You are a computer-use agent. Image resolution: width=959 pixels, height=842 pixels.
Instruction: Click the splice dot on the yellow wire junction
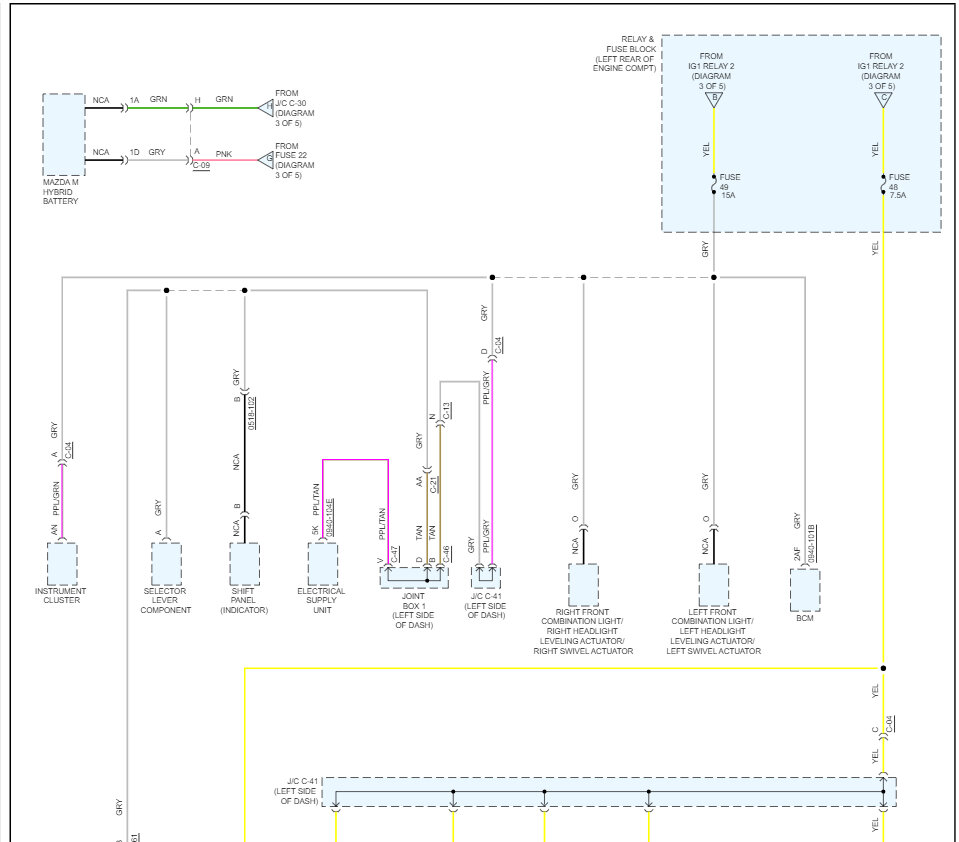(x=883, y=668)
